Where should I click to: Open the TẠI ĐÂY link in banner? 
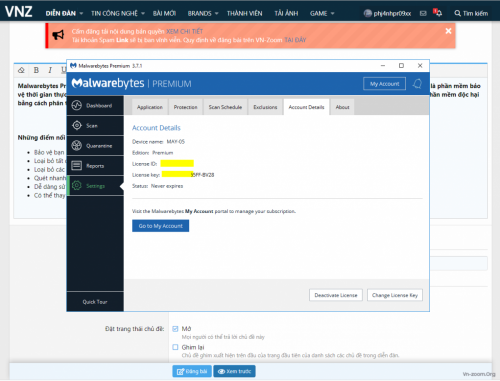295,40
